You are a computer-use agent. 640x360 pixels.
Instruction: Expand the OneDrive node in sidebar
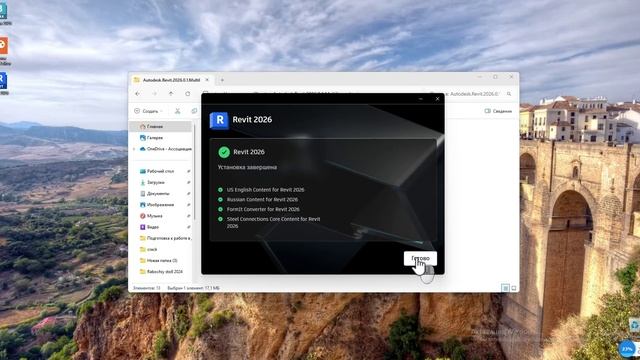[x=134, y=149]
